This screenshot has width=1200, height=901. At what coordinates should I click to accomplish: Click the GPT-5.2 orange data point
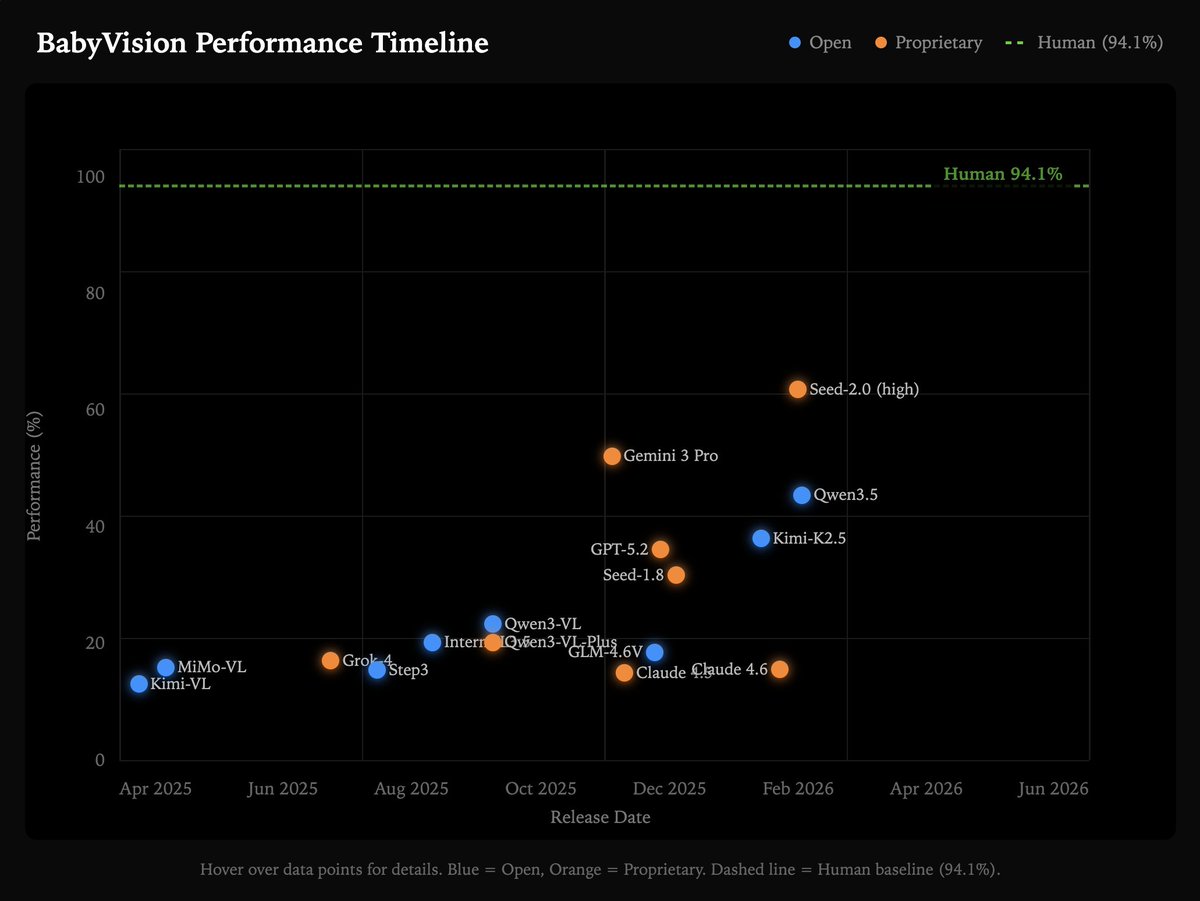(660, 549)
